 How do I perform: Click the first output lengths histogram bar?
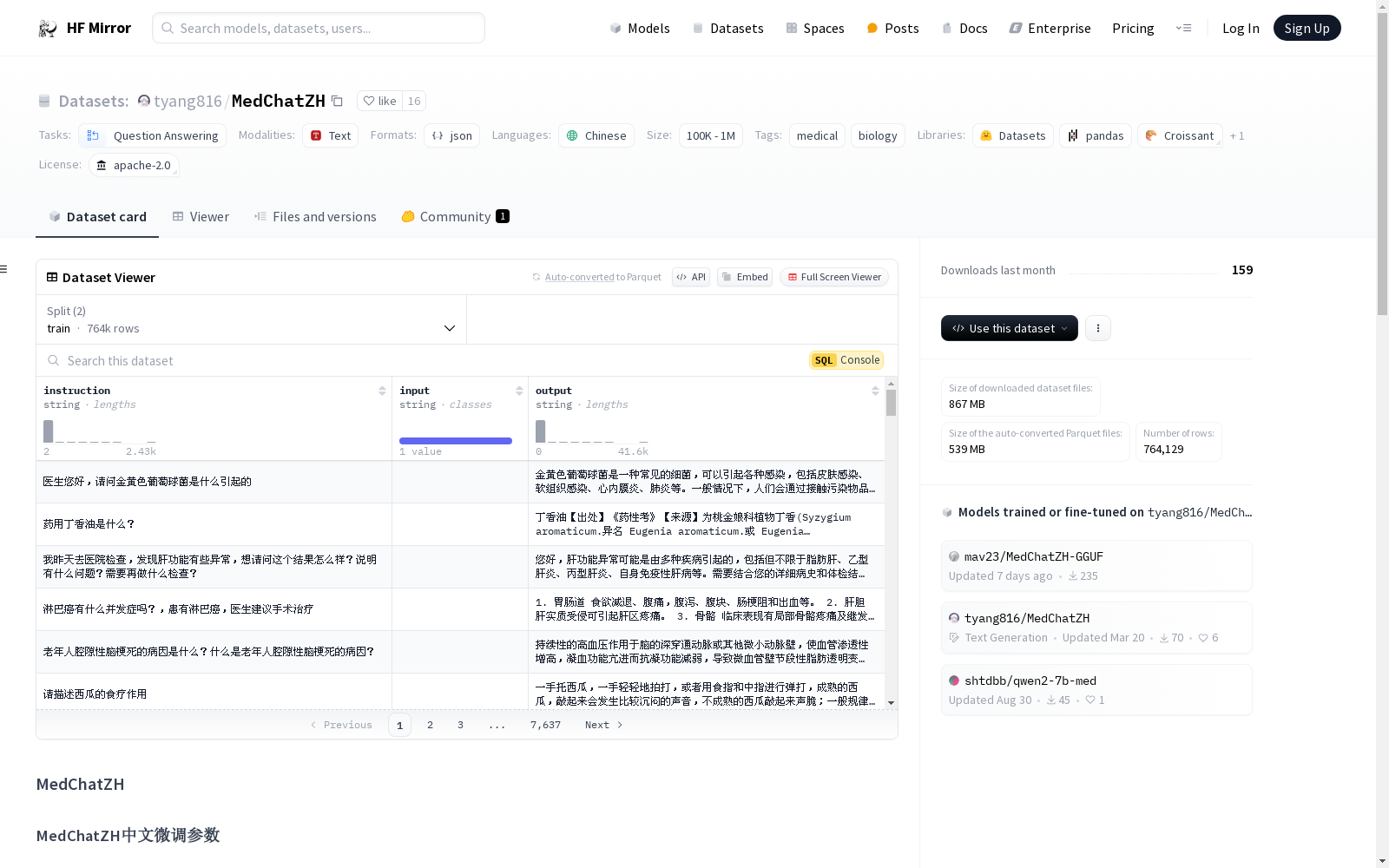[541, 431]
